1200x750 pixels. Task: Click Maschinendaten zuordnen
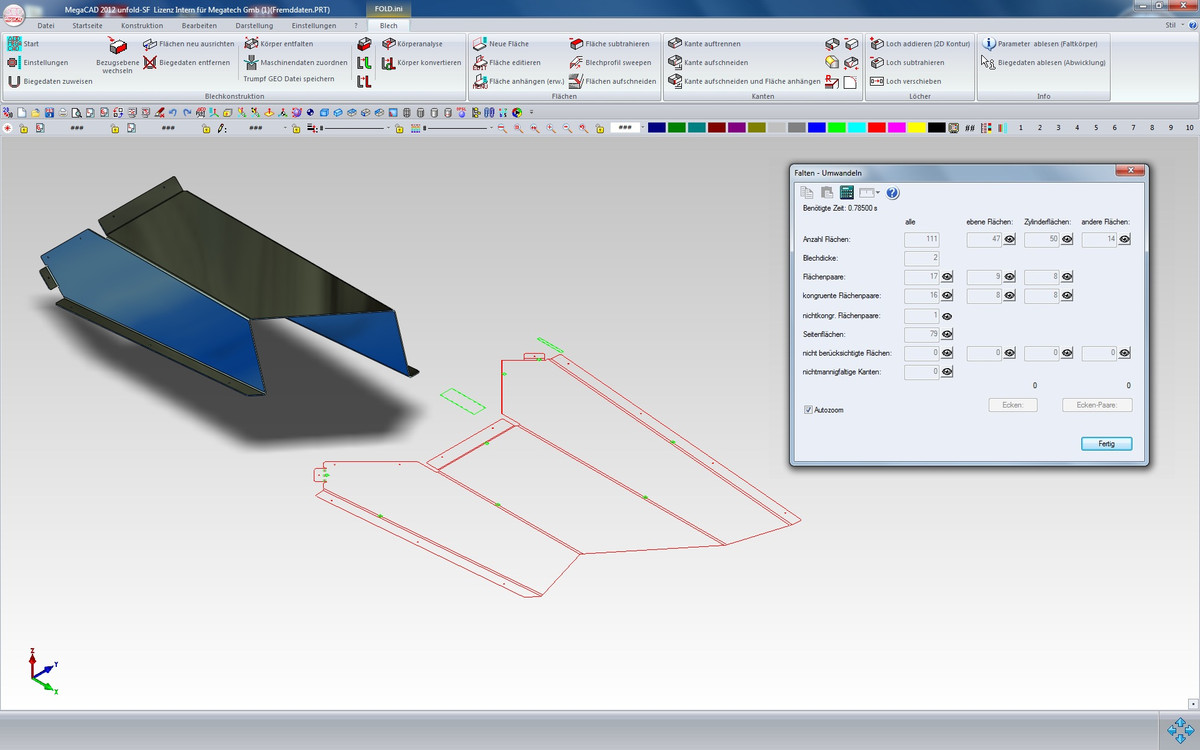(x=296, y=62)
